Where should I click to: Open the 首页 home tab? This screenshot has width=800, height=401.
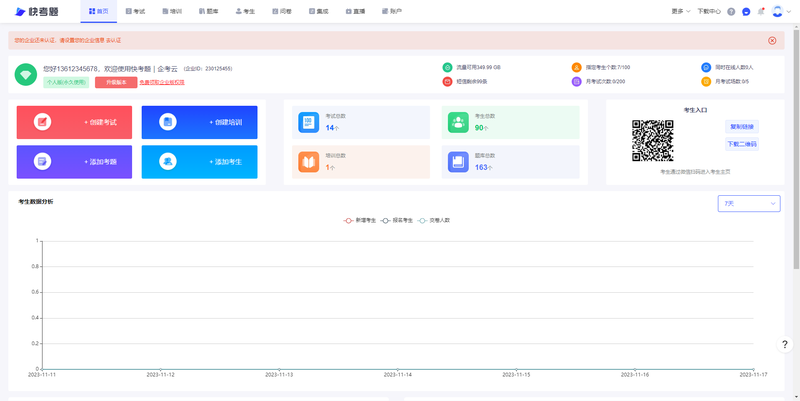click(x=98, y=11)
